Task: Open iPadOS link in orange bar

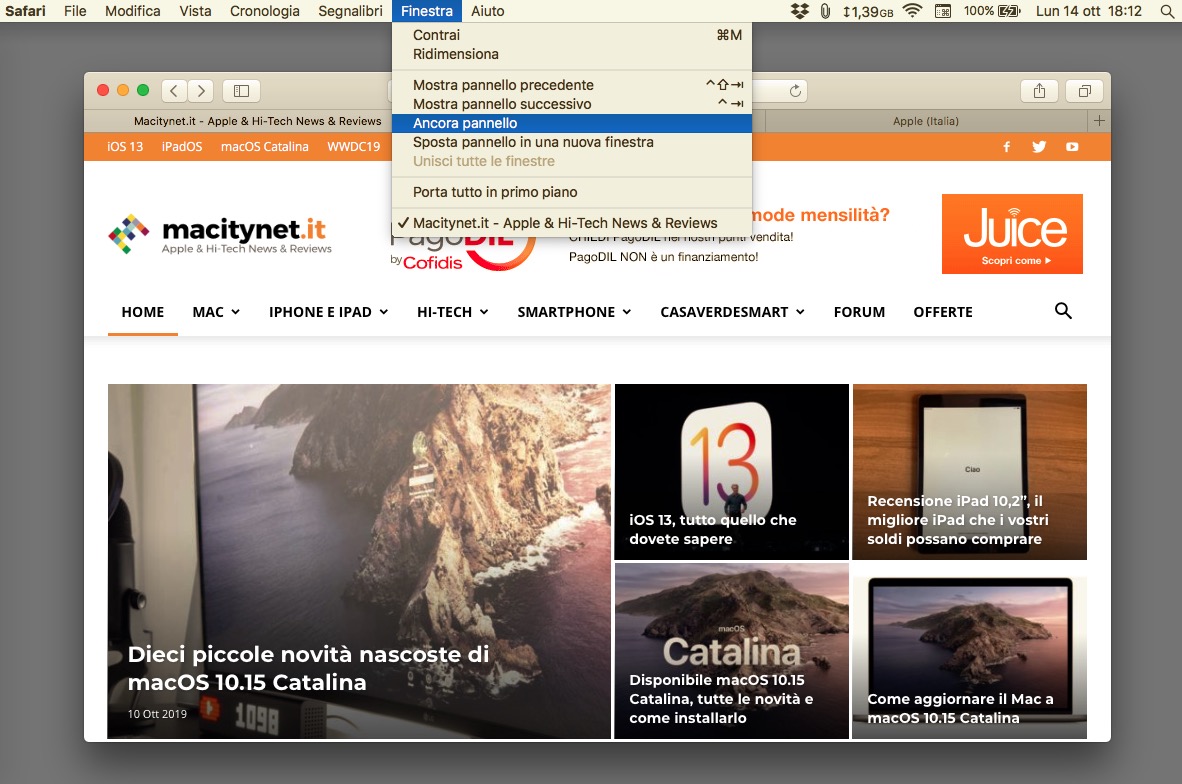Action: 182,147
